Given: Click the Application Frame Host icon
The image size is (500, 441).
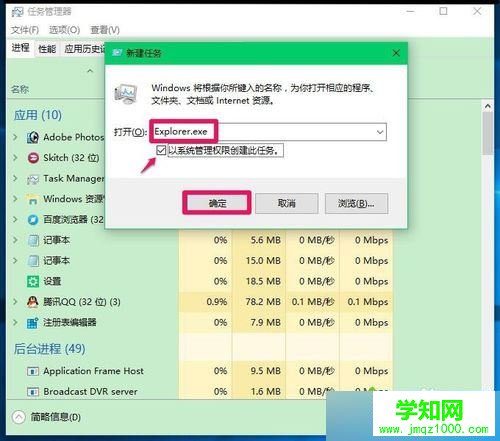Looking at the screenshot, I should (33, 371).
